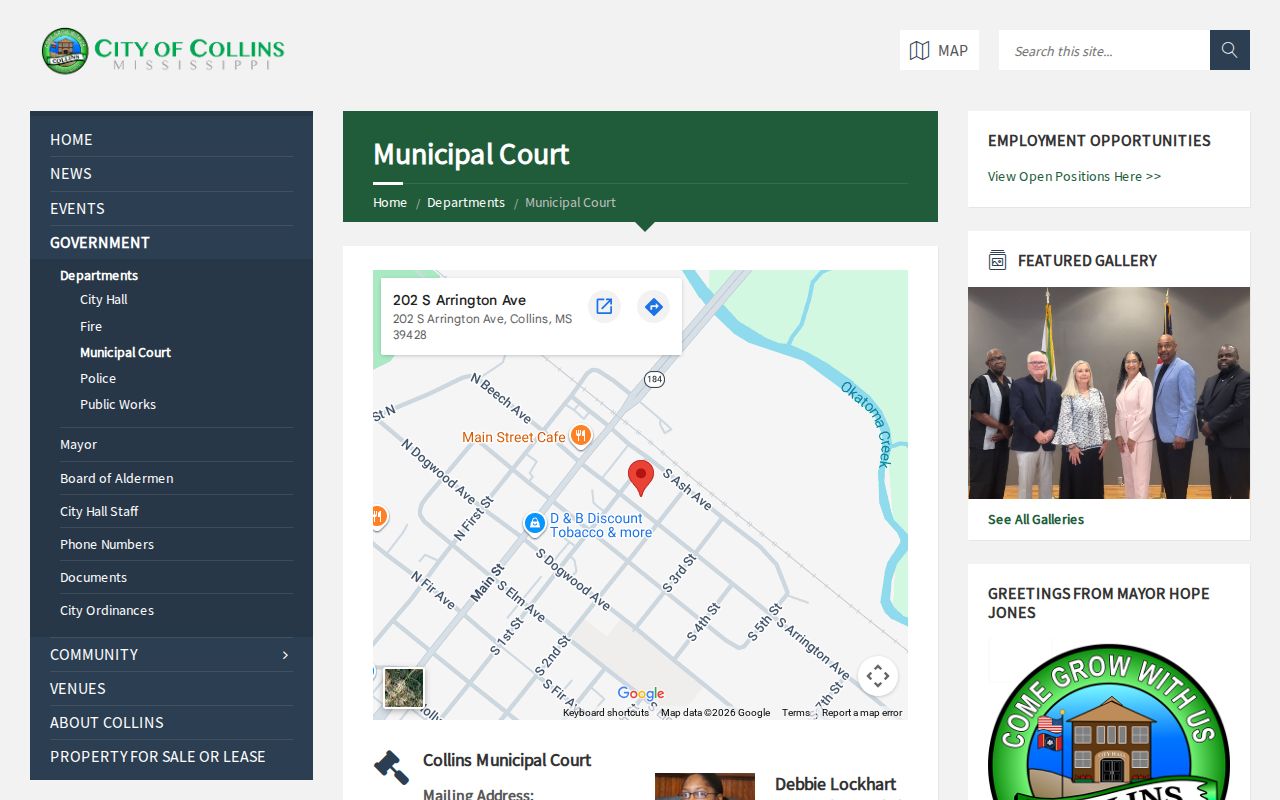1280x800 pixels.
Task: Open PROPERTY FOR SALE OR LEASE item
Action: pos(158,756)
